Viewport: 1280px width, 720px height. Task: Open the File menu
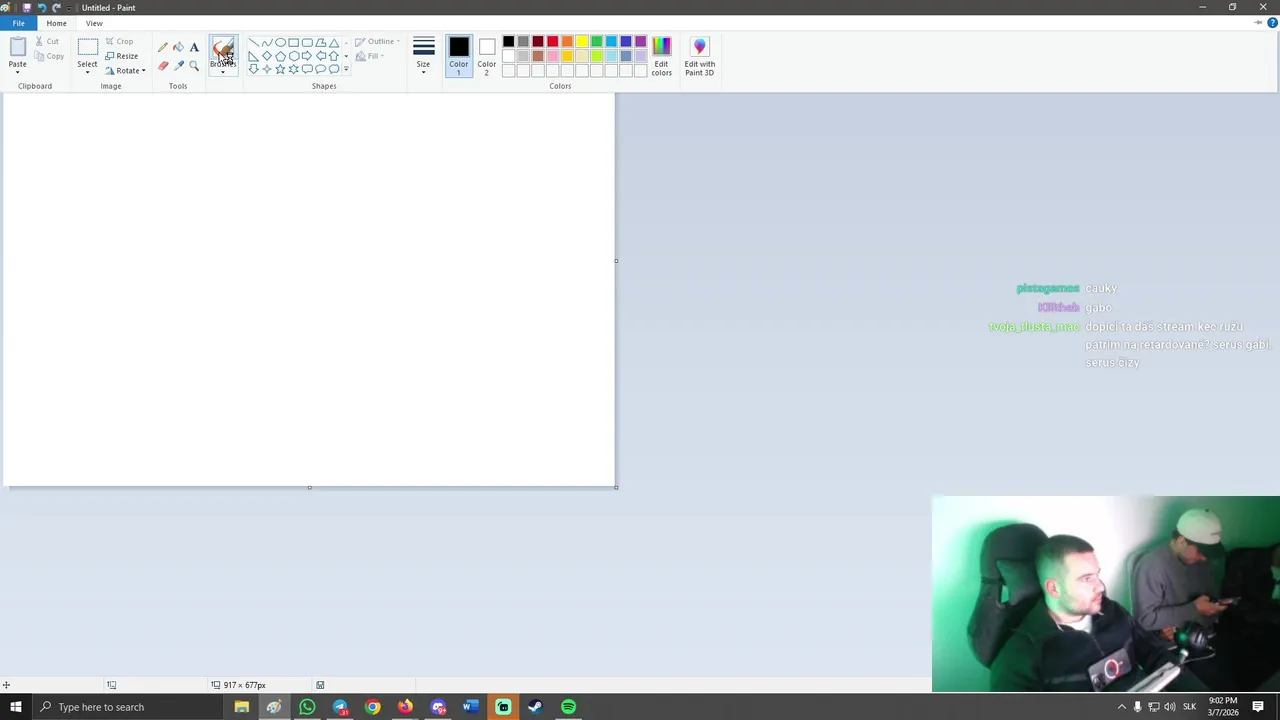[18, 23]
